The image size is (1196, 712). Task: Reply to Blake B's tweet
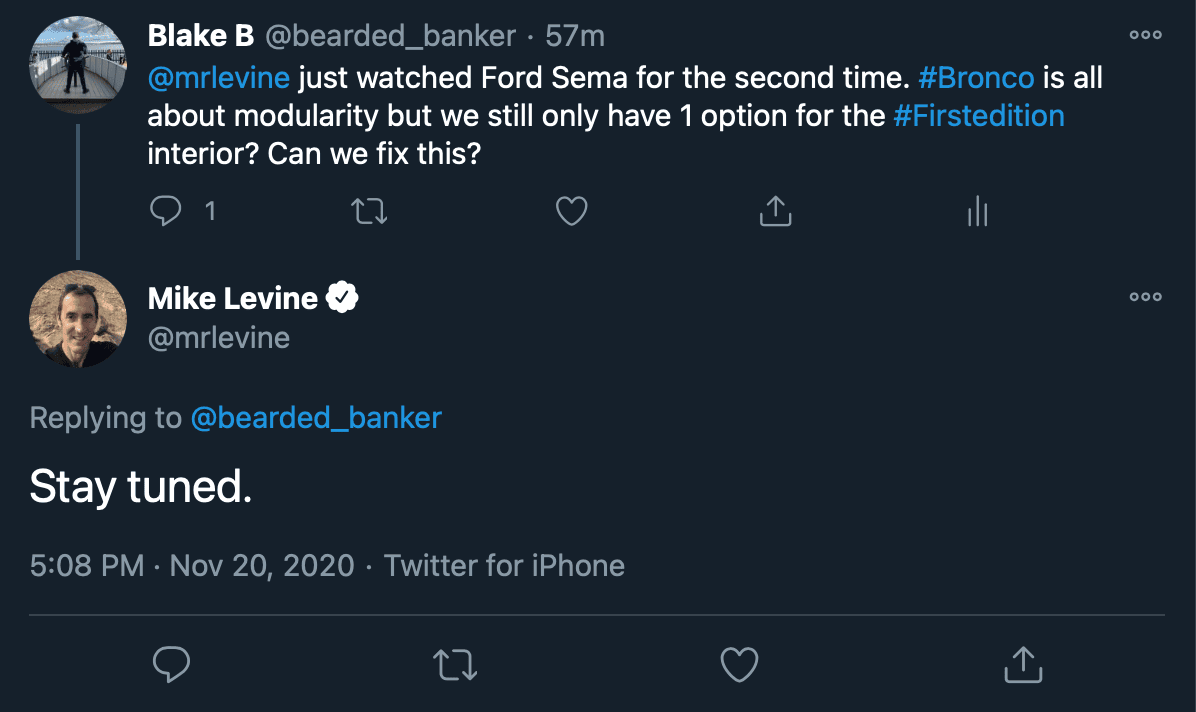click(x=166, y=211)
